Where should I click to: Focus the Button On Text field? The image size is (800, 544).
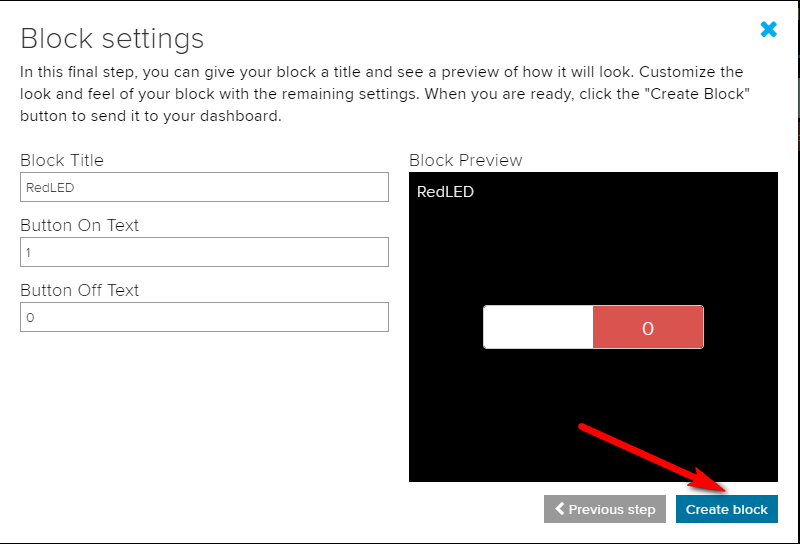tap(204, 252)
